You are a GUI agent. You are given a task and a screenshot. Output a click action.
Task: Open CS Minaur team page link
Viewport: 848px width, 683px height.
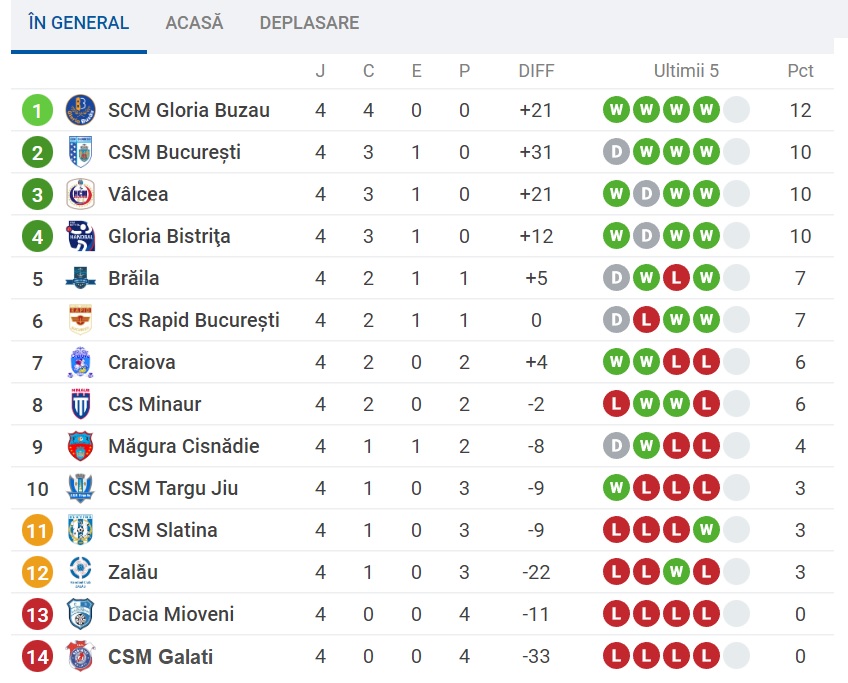[x=154, y=404]
